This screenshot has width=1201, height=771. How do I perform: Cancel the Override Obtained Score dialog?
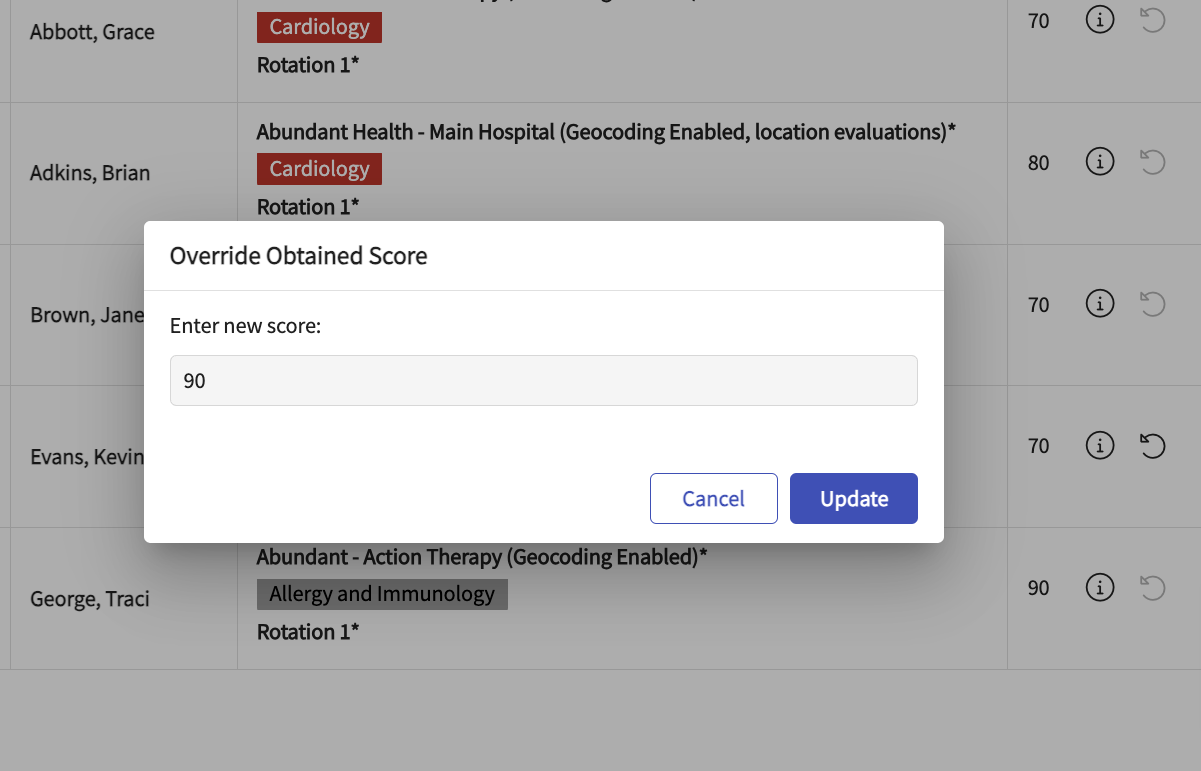[713, 498]
